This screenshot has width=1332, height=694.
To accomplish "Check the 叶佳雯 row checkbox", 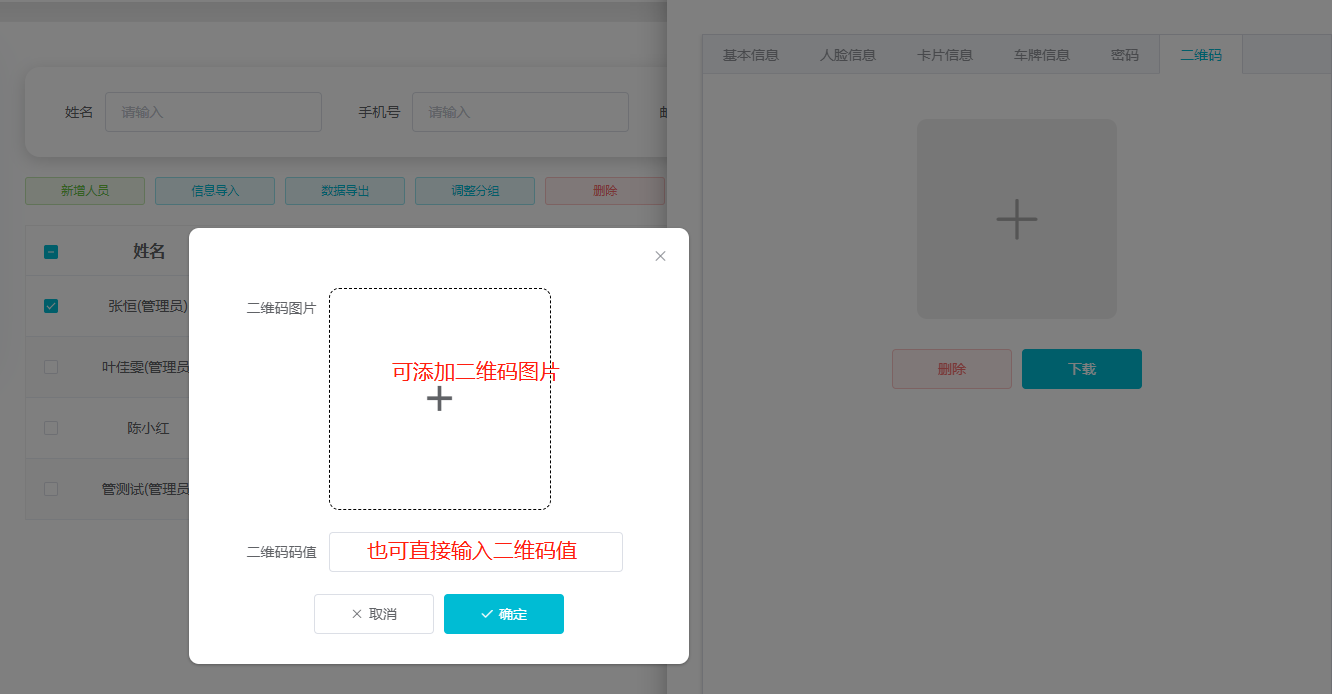I will [x=51, y=367].
